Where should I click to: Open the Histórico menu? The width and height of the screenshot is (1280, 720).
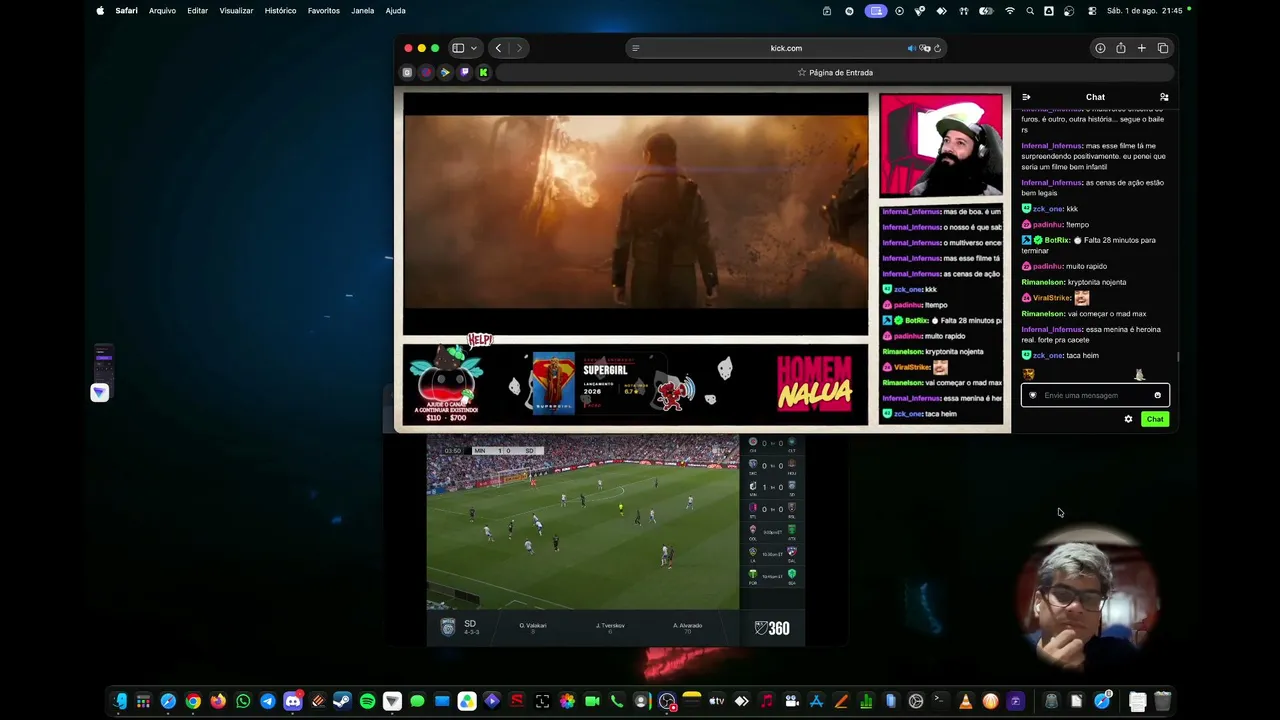[x=280, y=11]
